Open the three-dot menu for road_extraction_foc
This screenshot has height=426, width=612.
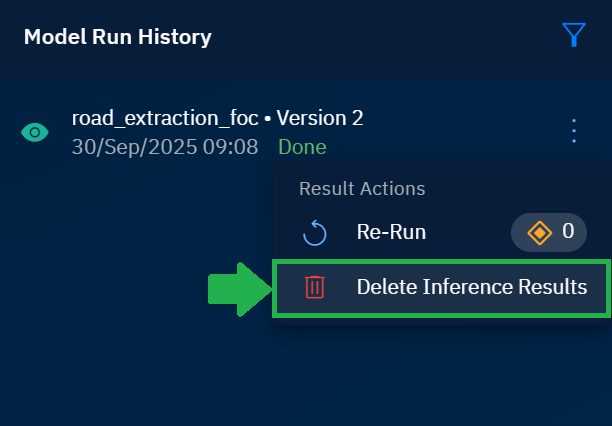click(x=573, y=131)
